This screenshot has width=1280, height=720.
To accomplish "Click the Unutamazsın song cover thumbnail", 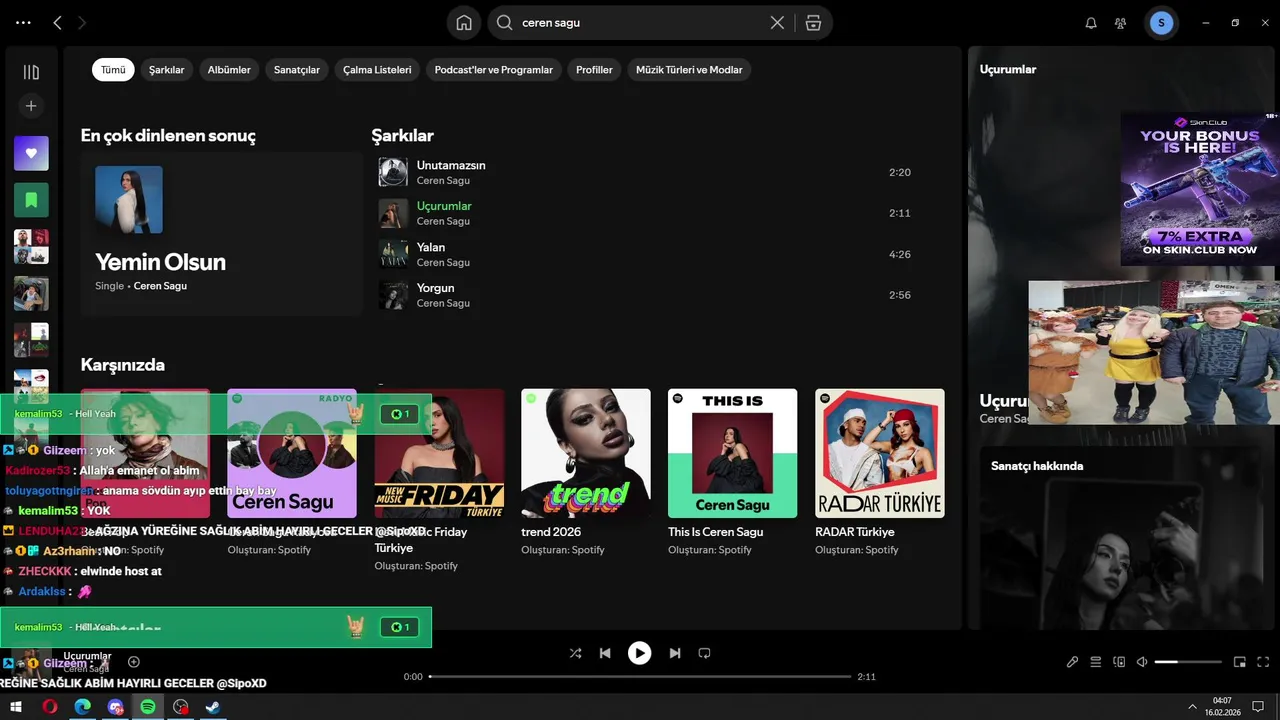I will pyautogui.click(x=393, y=172).
